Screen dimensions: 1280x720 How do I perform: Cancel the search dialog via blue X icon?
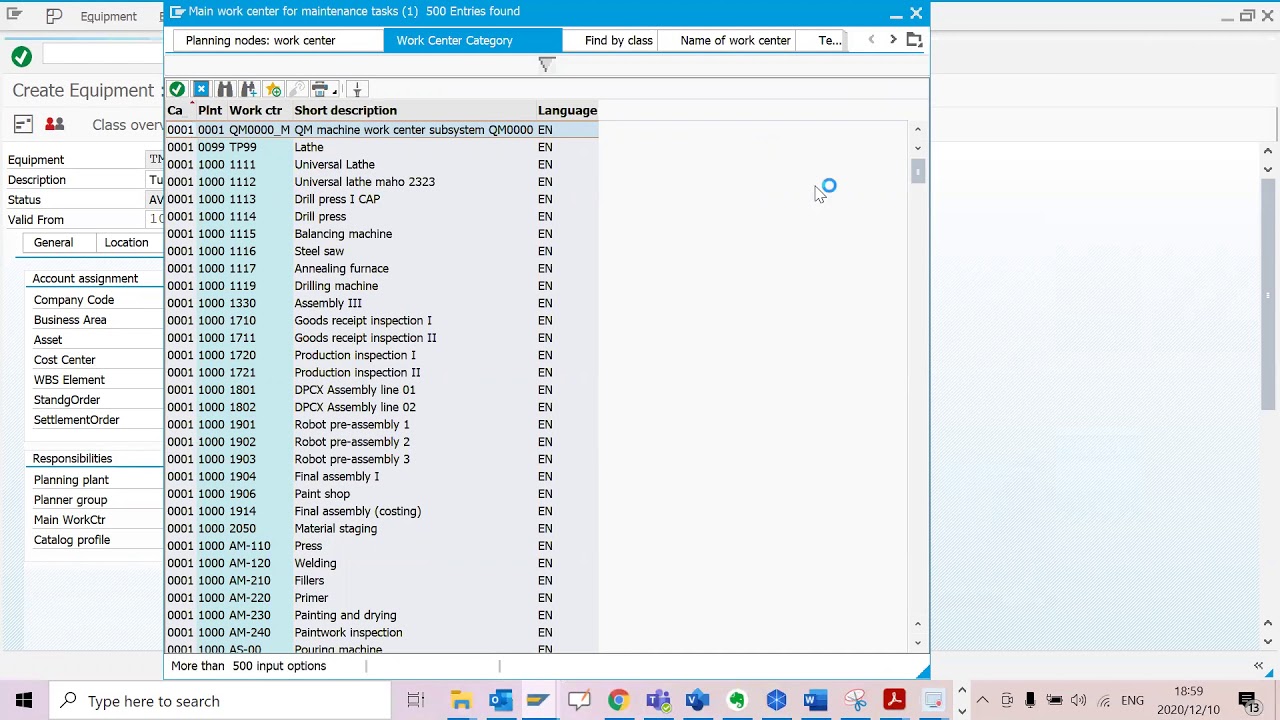click(x=201, y=90)
